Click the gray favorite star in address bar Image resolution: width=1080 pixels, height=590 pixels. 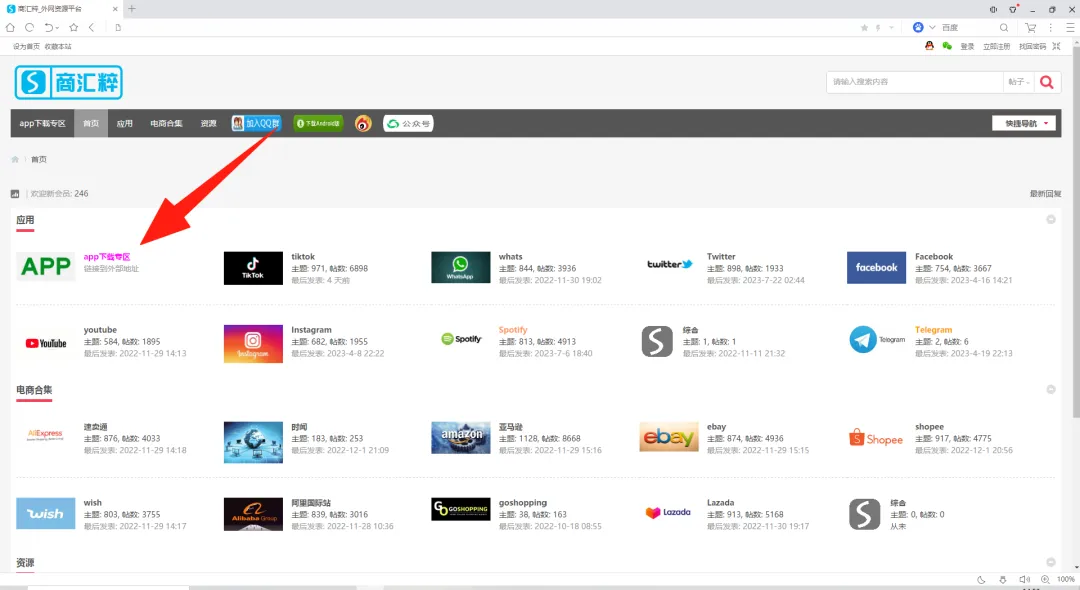click(x=864, y=28)
